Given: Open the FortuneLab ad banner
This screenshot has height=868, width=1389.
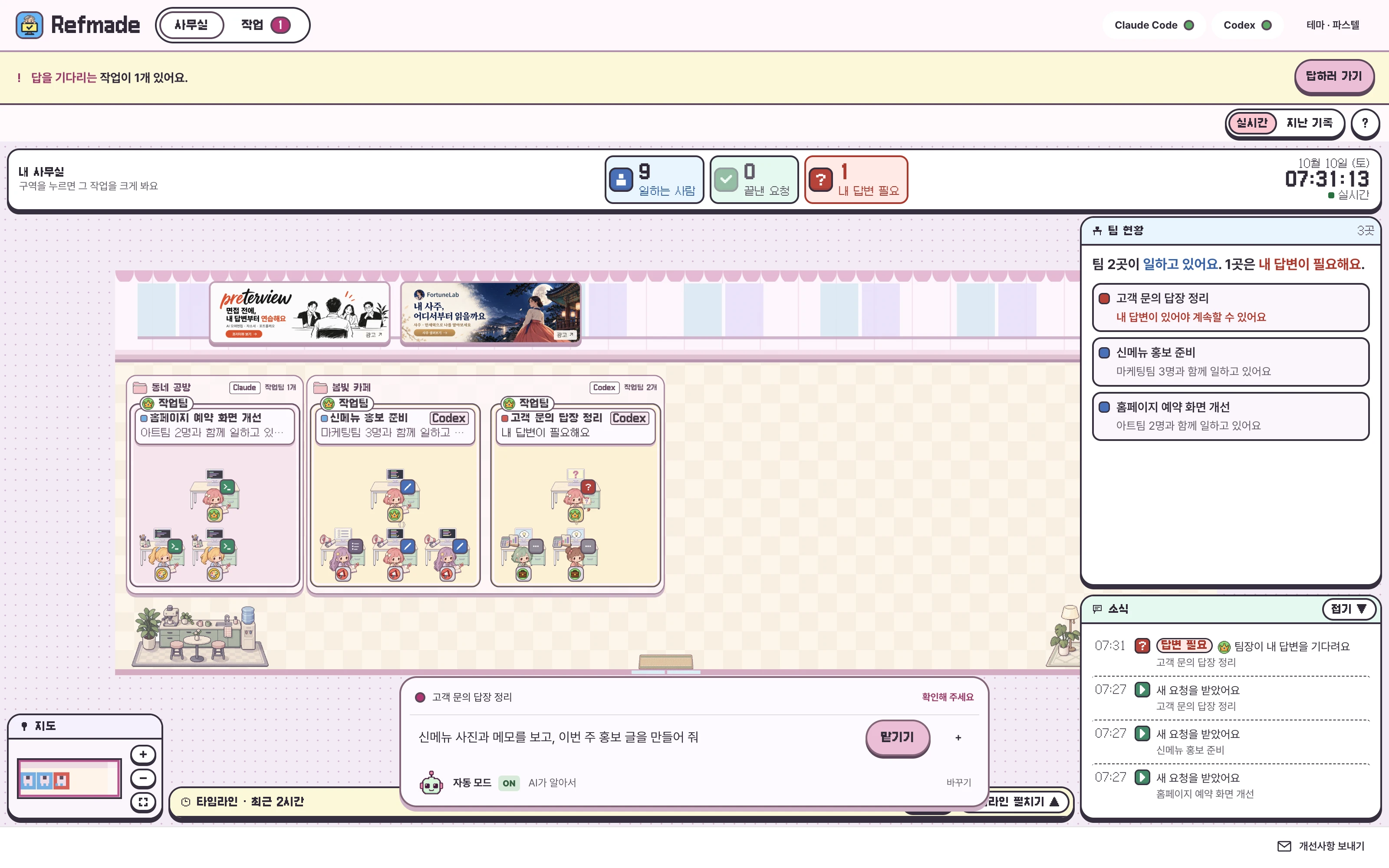Looking at the screenshot, I should [x=491, y=313].
